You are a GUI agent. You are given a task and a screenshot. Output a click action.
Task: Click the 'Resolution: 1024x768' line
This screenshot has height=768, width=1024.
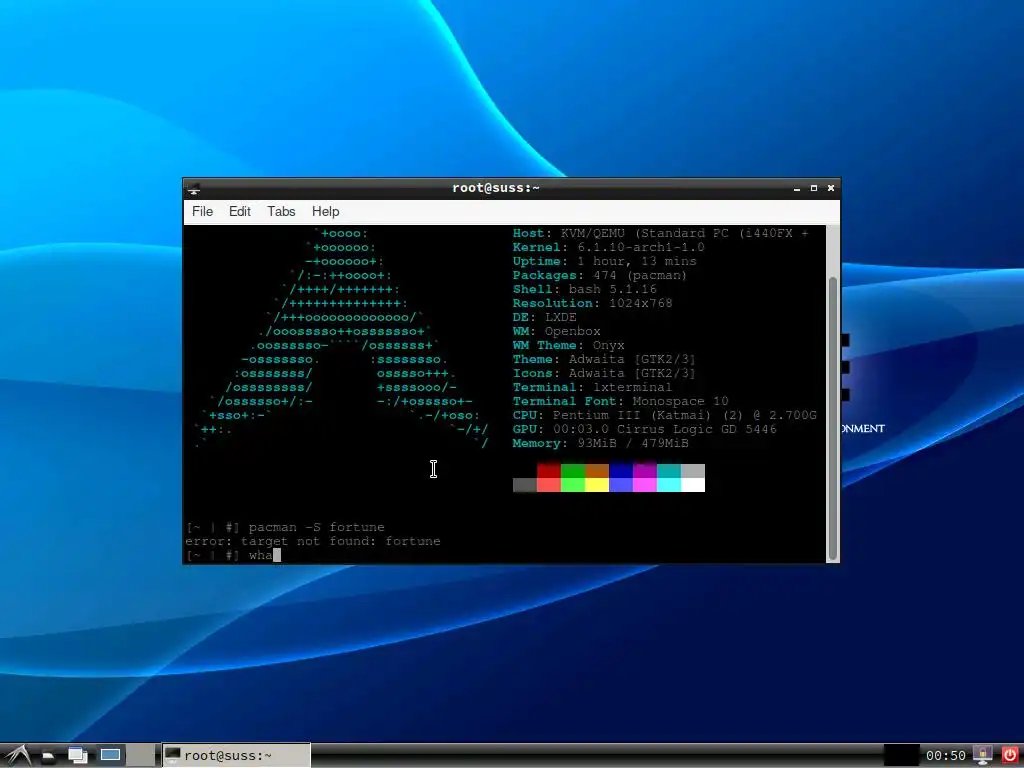(592, 303)
